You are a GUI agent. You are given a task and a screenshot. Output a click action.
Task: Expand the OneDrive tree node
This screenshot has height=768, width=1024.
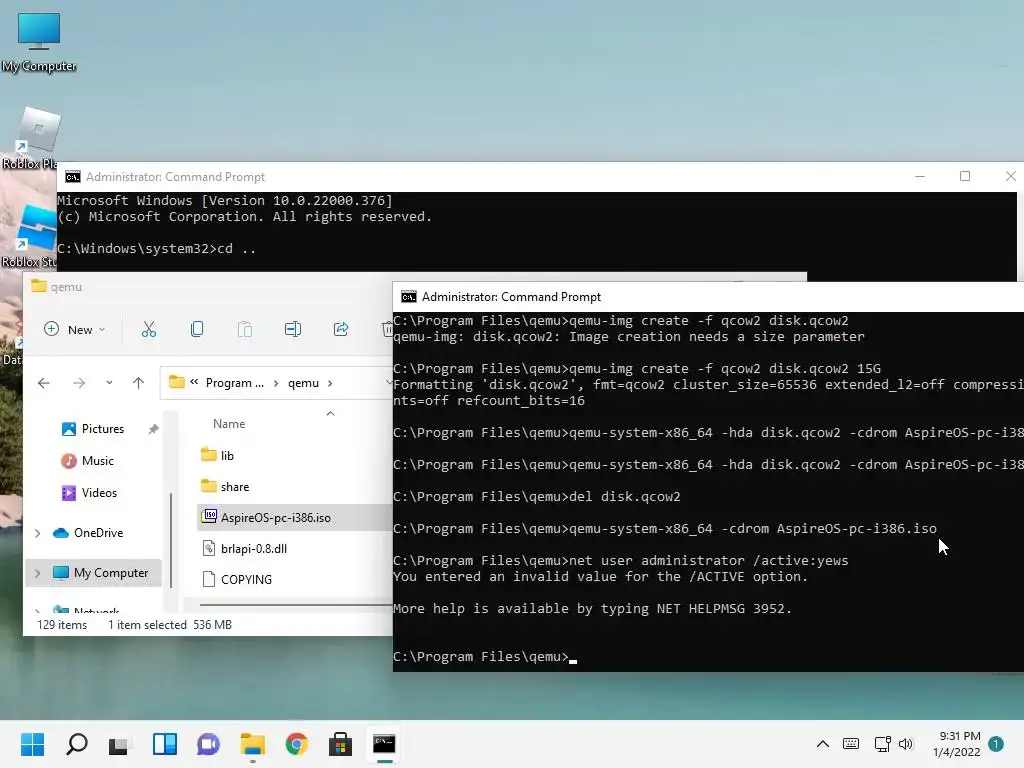pyautogui.click(x=38, y=533)
